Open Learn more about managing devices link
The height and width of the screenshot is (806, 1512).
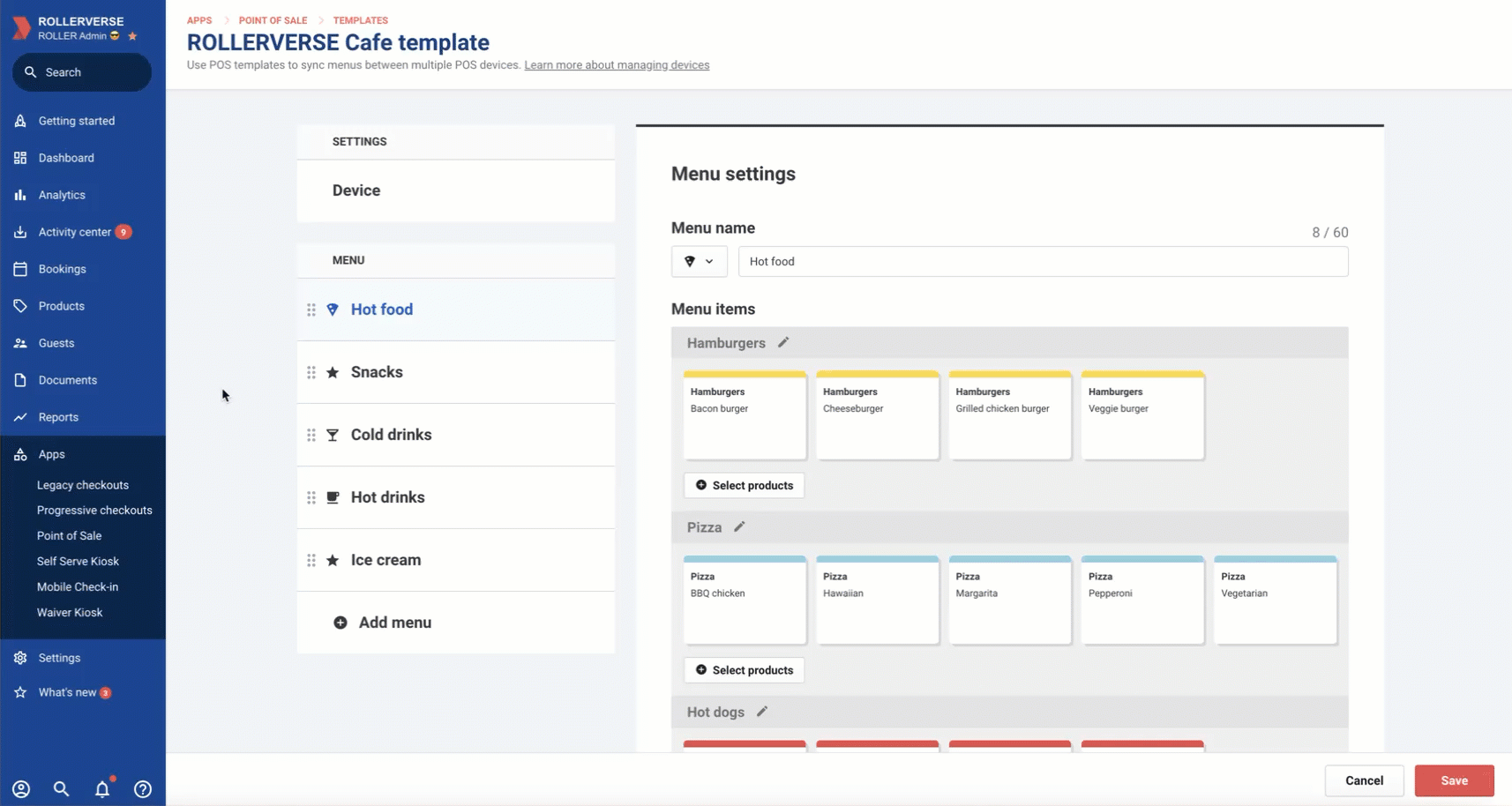click(x=617, y=65)
